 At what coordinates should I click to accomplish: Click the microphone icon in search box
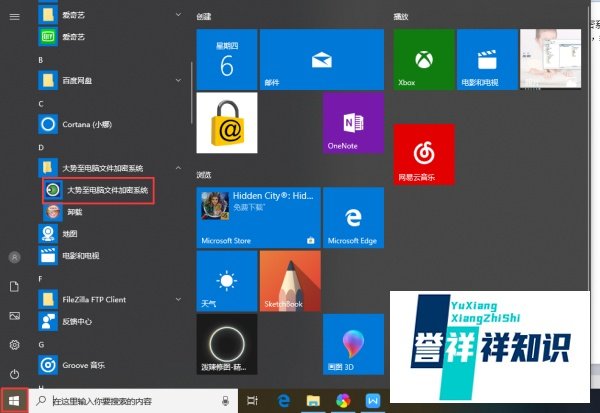tap(225, 401)
